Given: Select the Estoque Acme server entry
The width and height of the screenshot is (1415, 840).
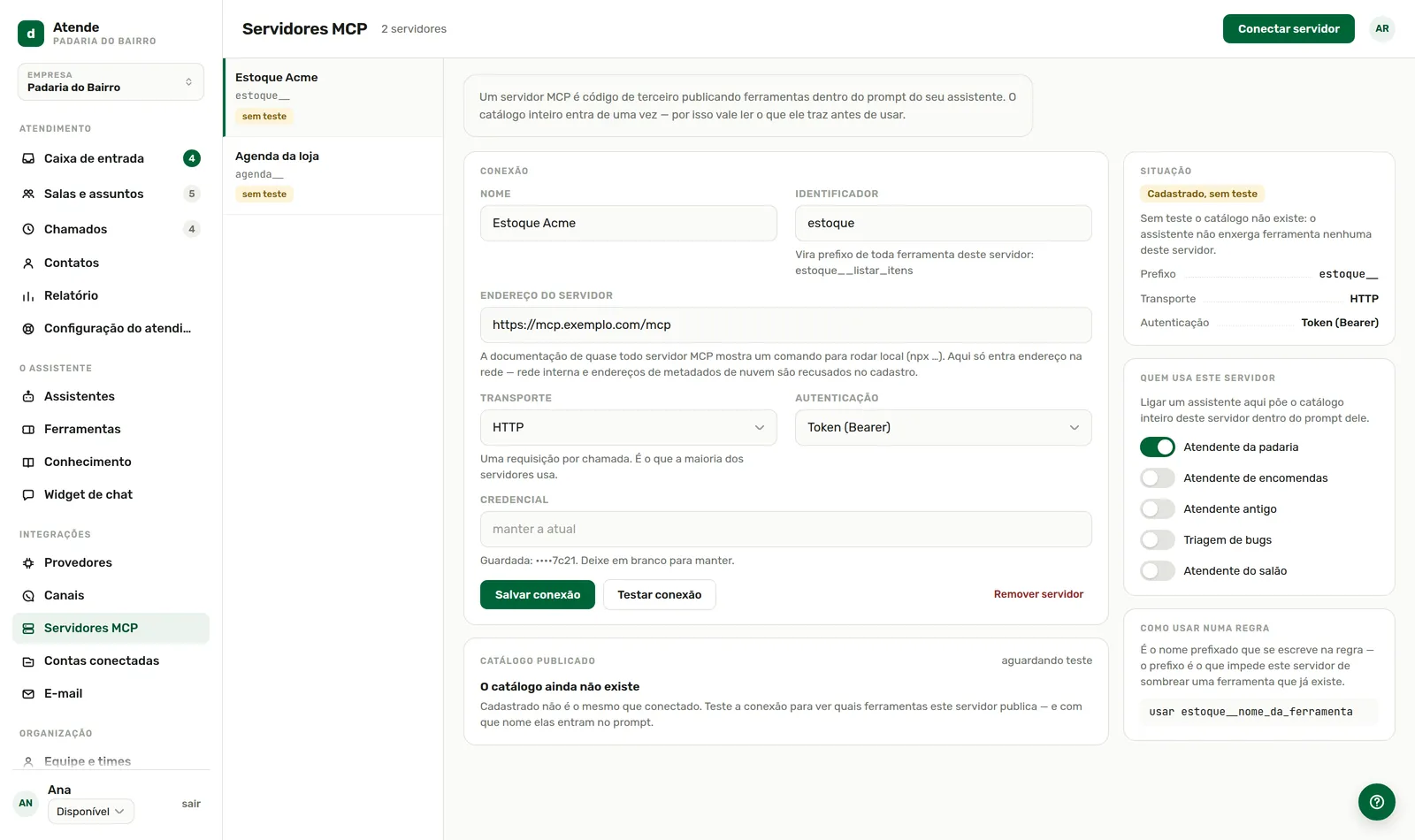Looking at the screenshot, I should tap(333, 97).
